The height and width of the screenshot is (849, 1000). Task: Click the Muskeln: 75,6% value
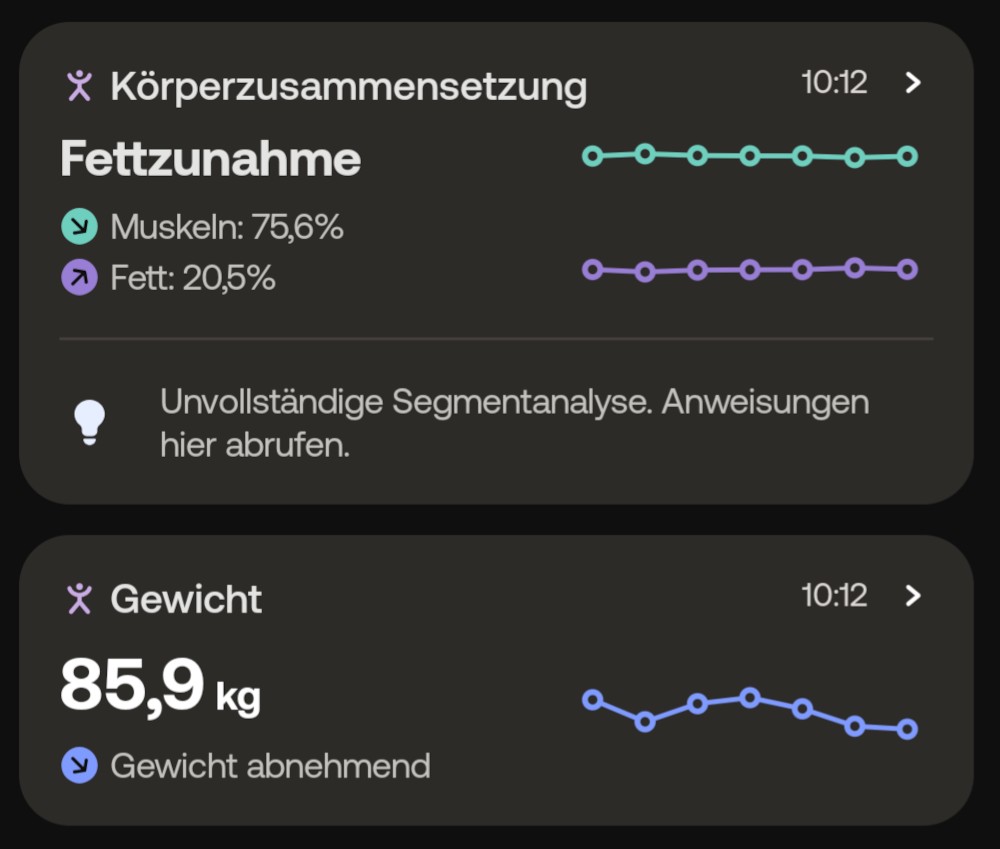coord(227,228)
